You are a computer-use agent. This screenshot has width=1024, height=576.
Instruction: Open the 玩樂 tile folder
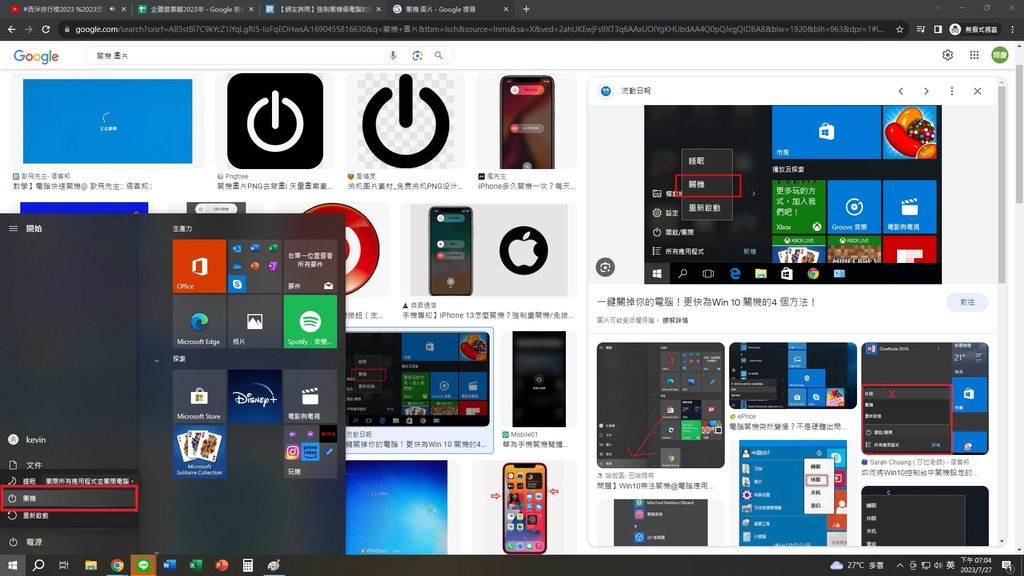pyautogui.click(x=310, y=451)
